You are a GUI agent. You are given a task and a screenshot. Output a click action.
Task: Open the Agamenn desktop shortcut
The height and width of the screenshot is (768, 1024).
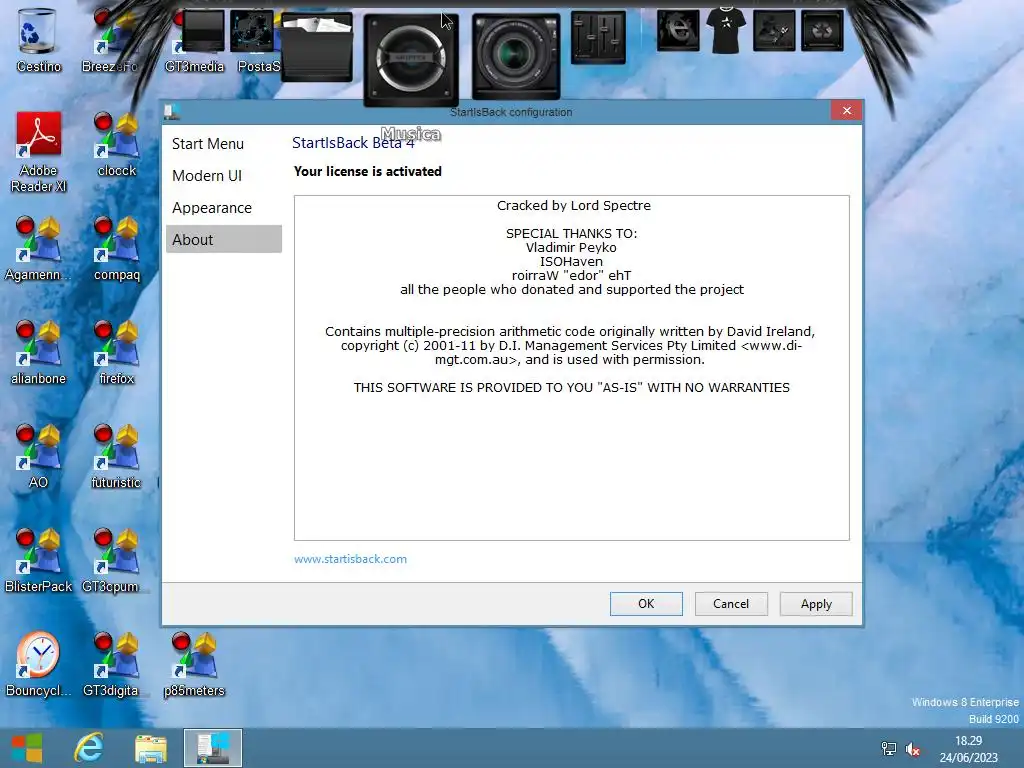click(38, 248)
